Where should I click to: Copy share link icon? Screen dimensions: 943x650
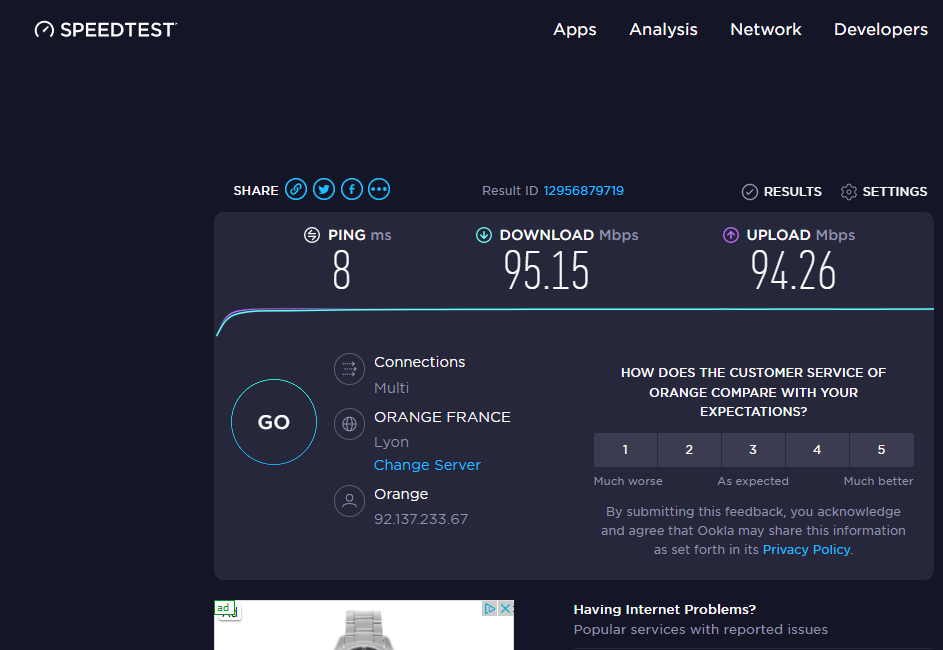pos(296,189)
